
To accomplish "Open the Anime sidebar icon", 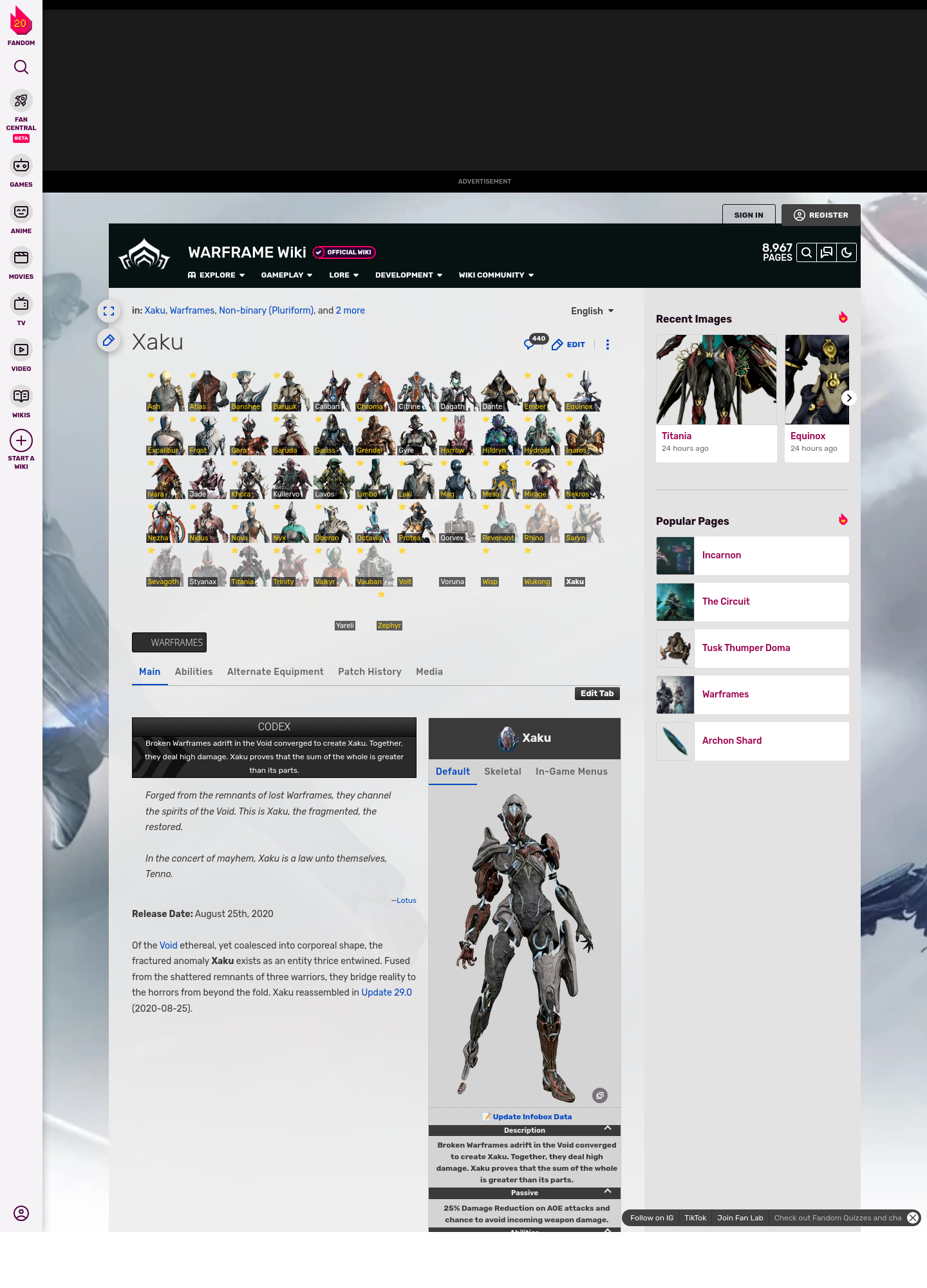I will [21, 212].
